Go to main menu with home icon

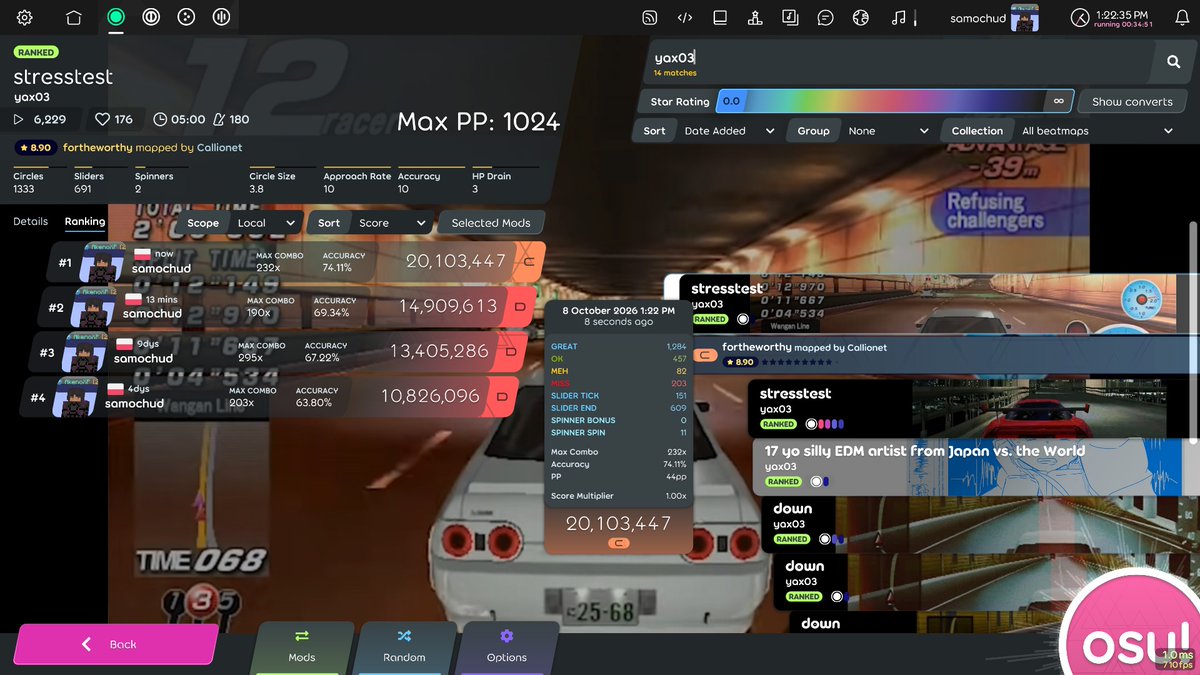coord(73,18)
